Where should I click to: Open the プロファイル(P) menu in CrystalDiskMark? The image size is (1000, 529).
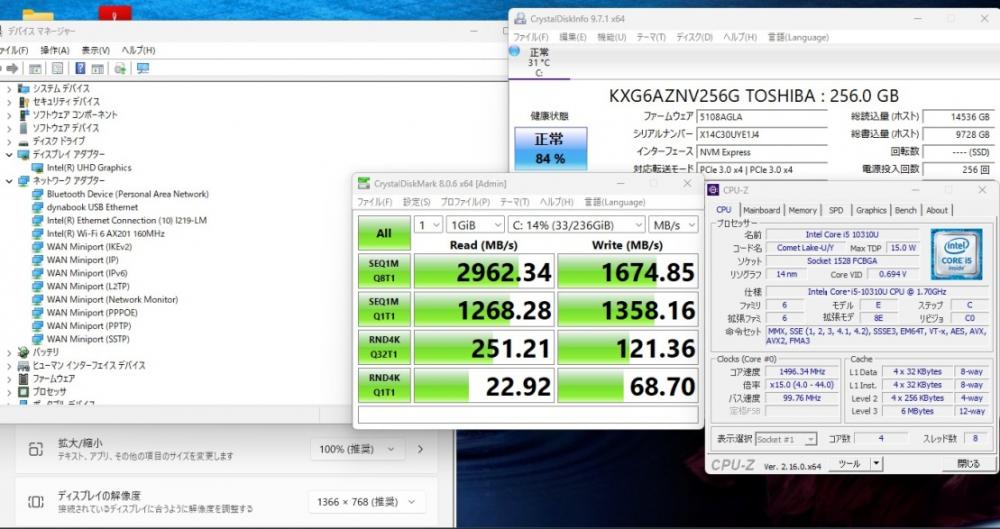465,202
